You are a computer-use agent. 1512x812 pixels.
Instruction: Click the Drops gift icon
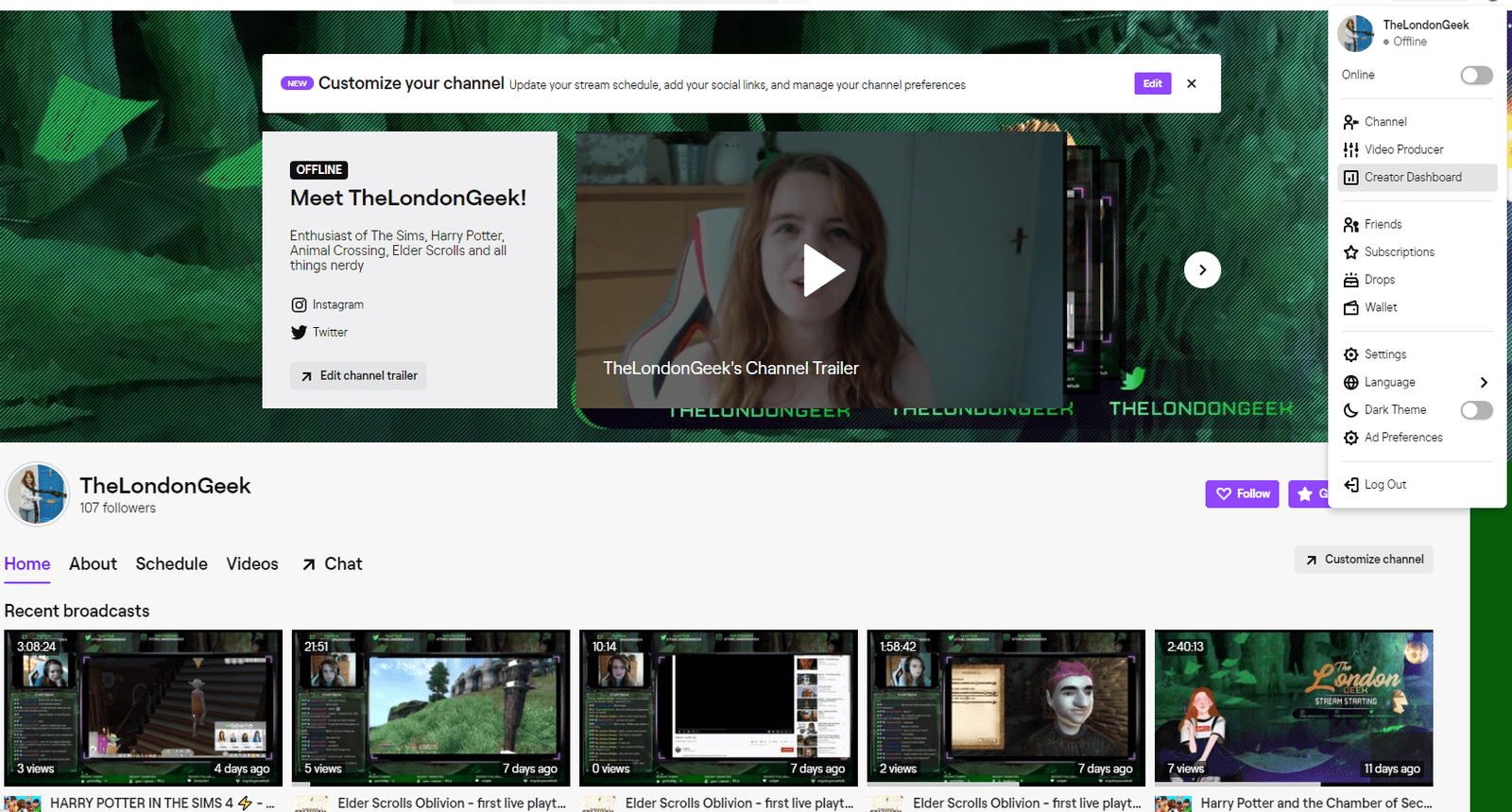tap(1350, 280)
